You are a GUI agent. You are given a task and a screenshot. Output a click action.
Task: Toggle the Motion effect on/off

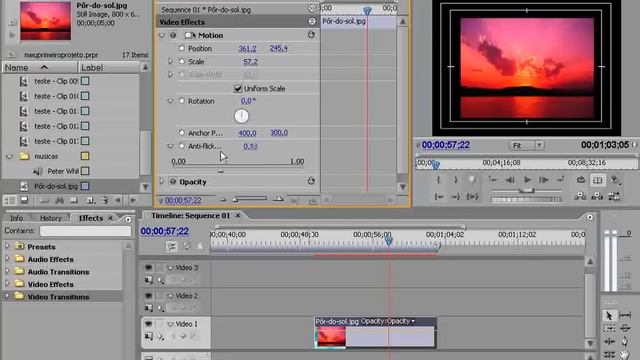pos(173,35)
